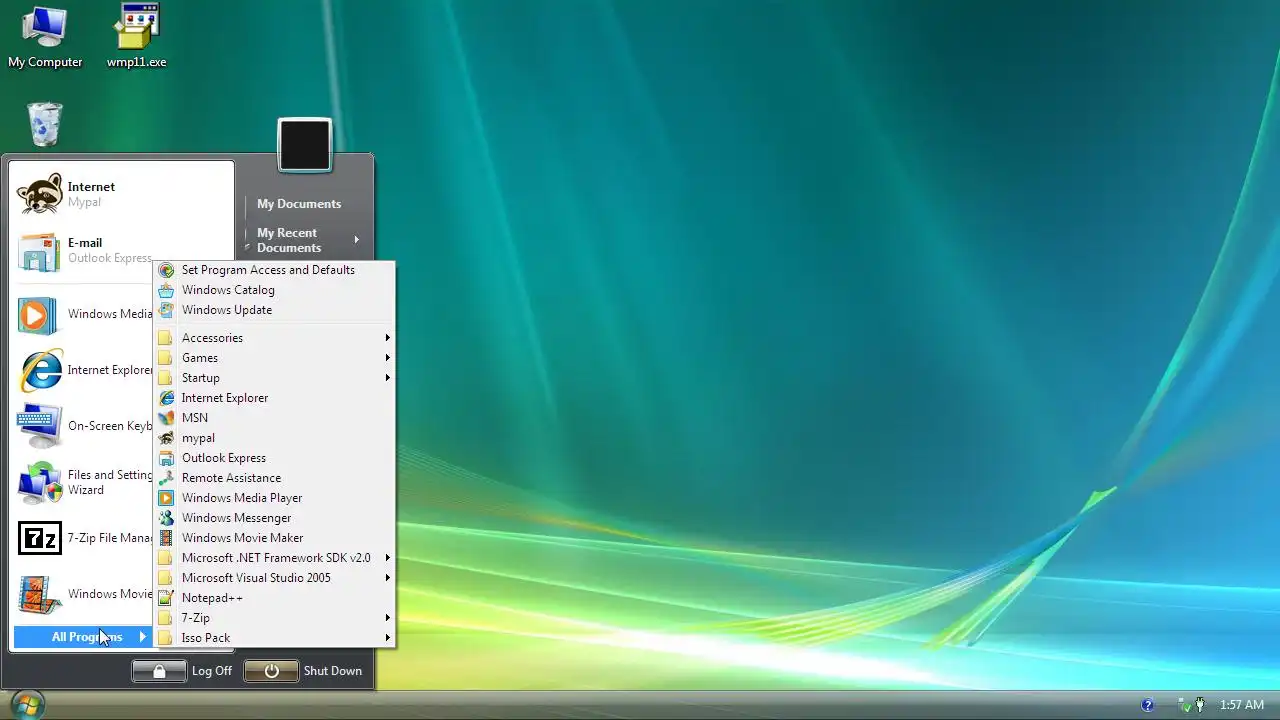Open the Recycle Bin on the desktop
The width and height of the screenshot is (1280, 720).
point(45,125)
